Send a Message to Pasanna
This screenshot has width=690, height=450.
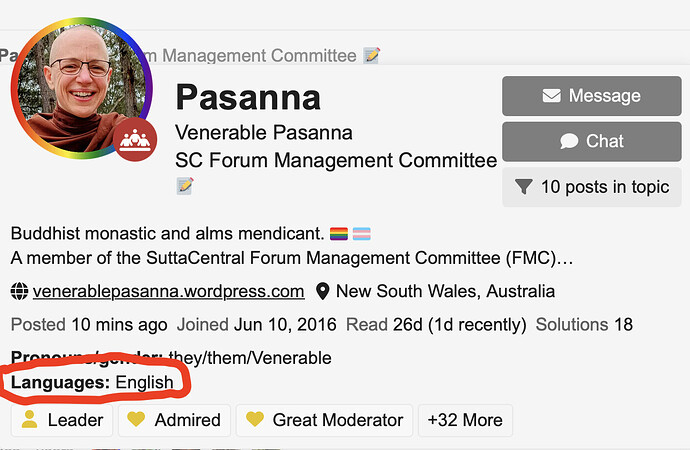[x=592, y=96]
